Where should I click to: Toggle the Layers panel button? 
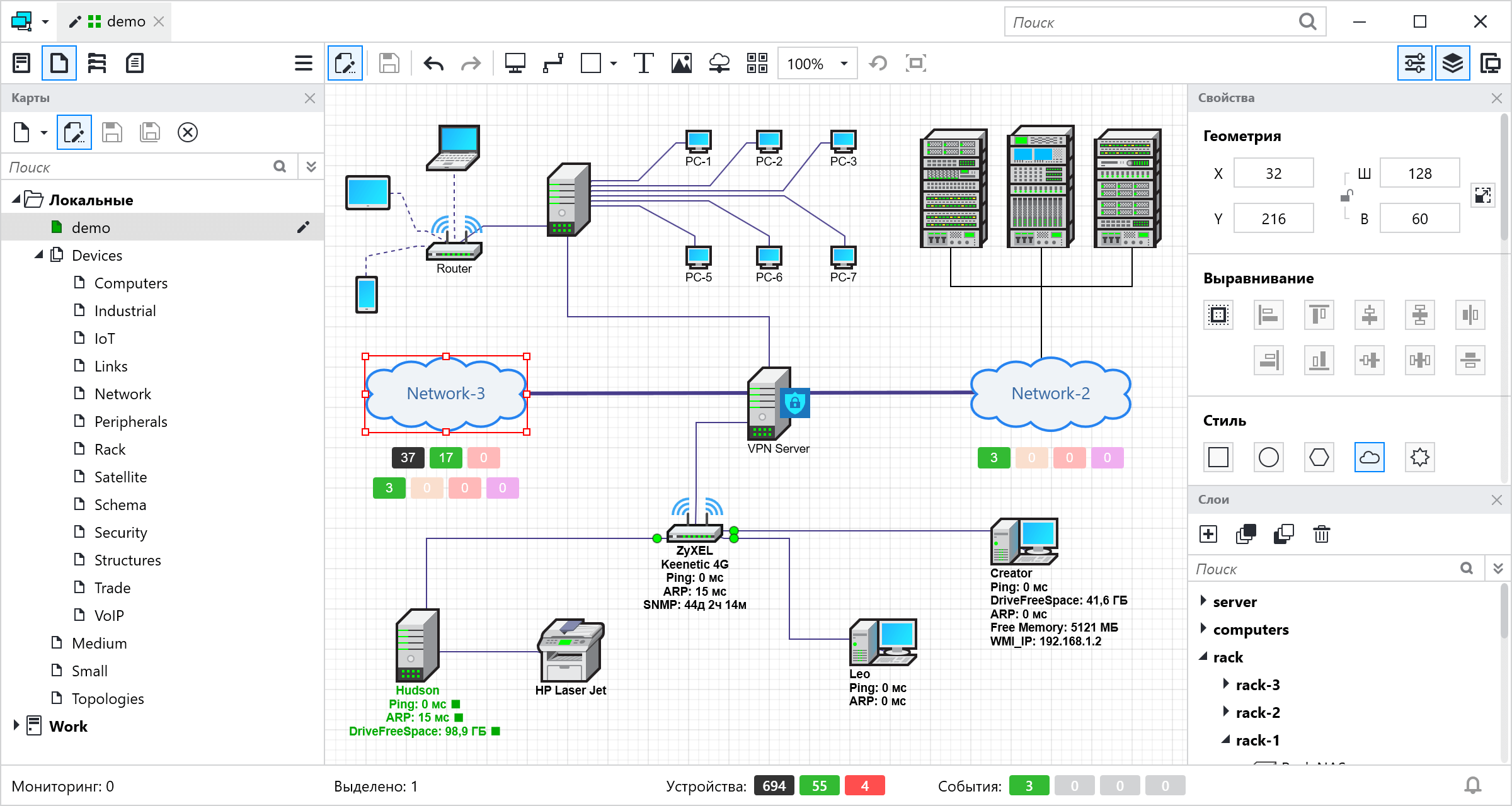1452,64
